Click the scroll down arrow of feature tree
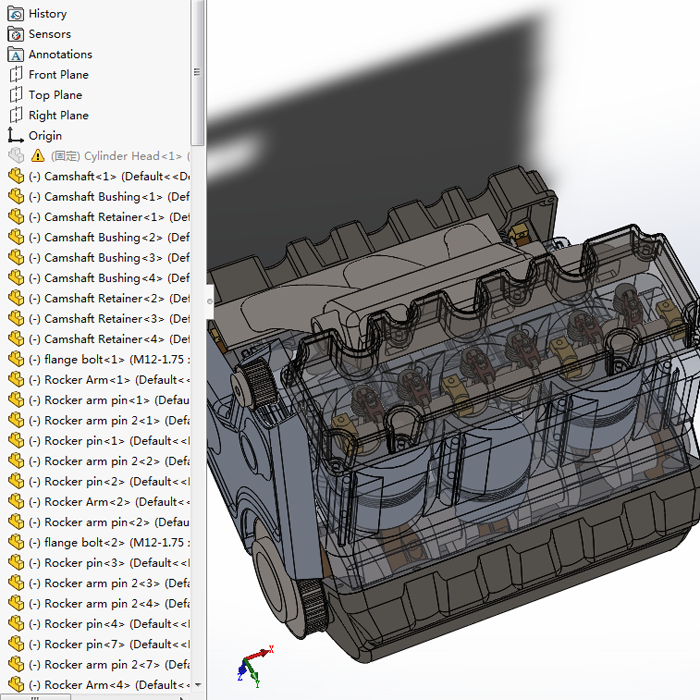Viewport: 700px width, 700px height. [x=198, y=685]
